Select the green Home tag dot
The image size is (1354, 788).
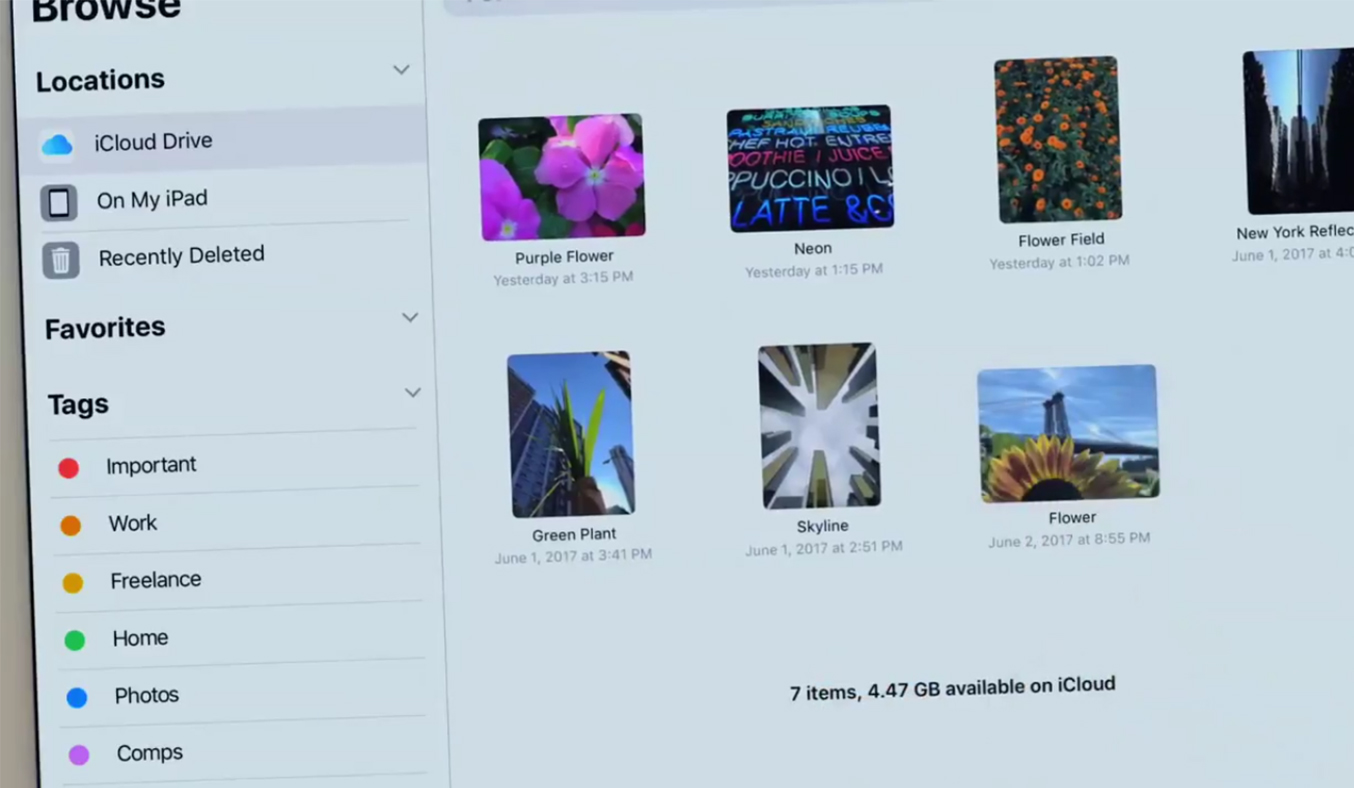tap(75, 640)
